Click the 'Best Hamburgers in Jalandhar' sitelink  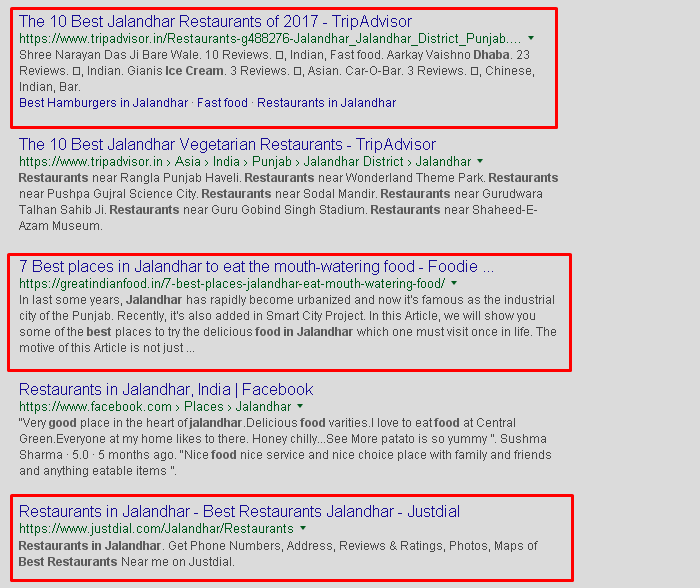click(103, 103)
